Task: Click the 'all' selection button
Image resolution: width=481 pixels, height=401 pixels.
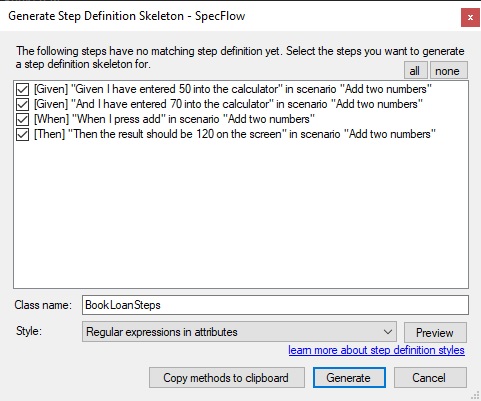Action: (415, 71)
